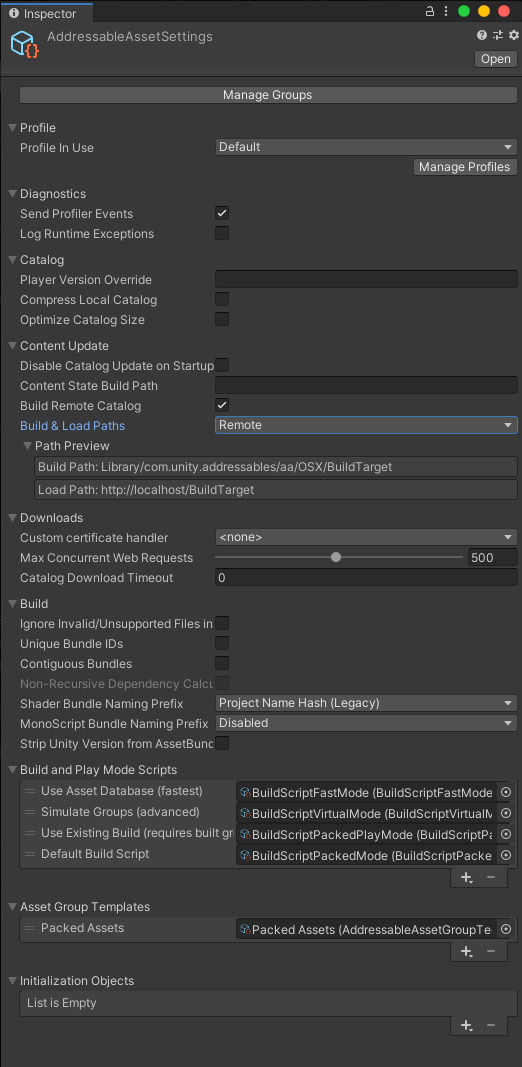This screenshot has width=522, height=1067.
Task: Open the Inspector kebab options menu
Action: (446, 11)
